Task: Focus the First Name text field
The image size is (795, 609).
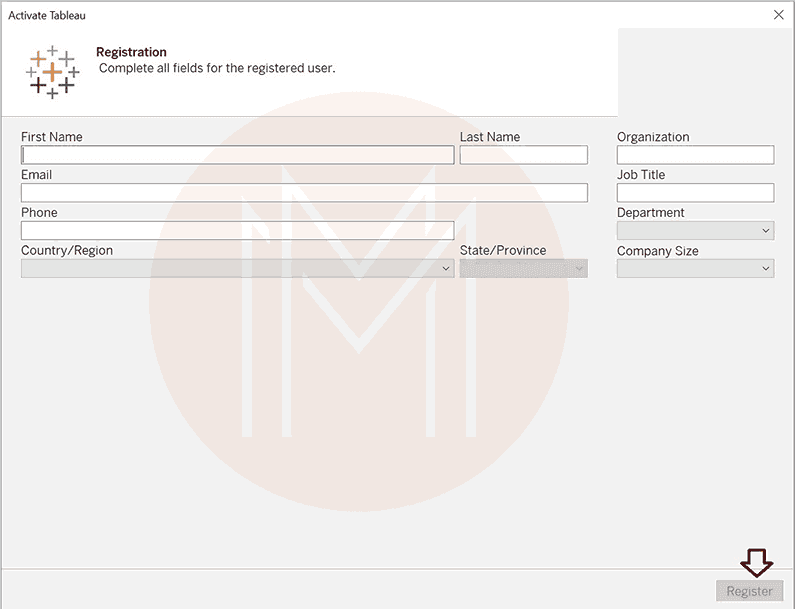Action: (x=237, y=155)
